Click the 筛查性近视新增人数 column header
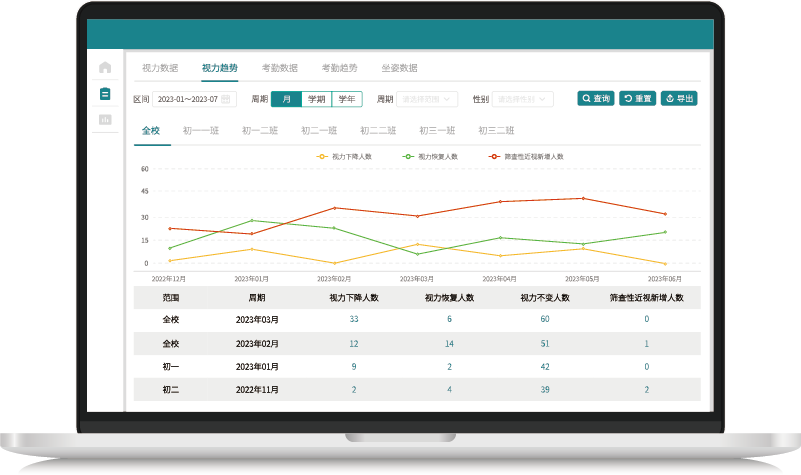Image resolution: width=801 pixels, height=475 pixels. point(647,298)
